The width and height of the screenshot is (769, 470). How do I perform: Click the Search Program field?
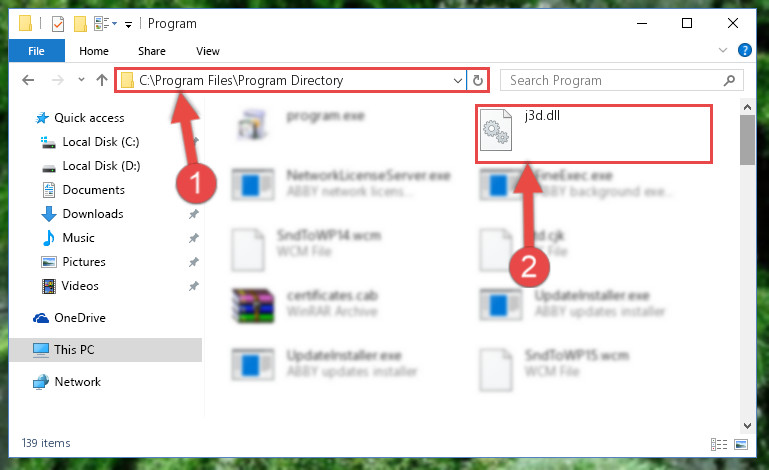pos(615,80)
